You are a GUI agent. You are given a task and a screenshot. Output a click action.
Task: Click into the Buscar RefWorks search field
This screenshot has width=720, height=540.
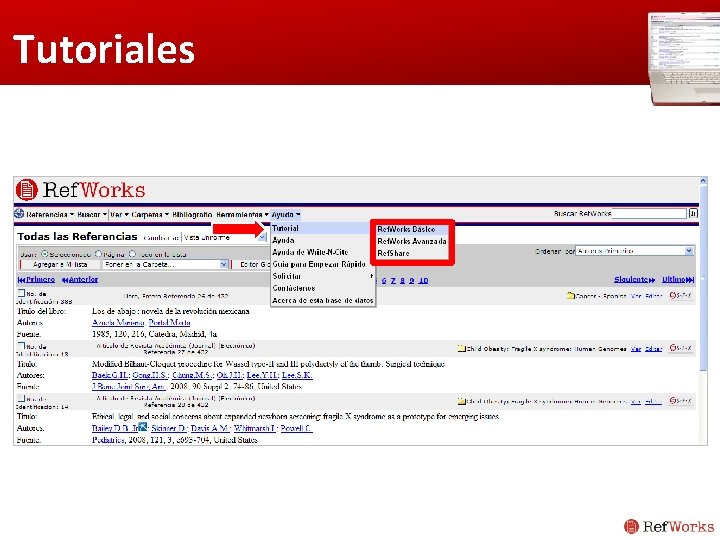coord(650,213)
